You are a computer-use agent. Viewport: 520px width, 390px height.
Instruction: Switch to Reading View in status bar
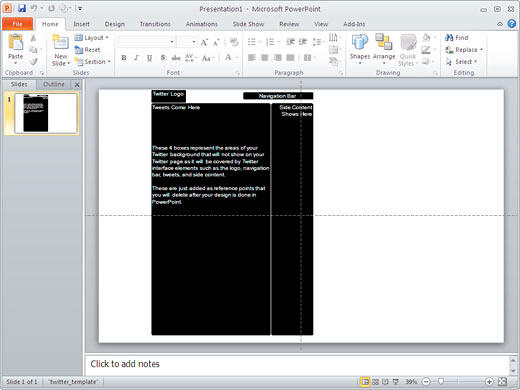[385, 382]
